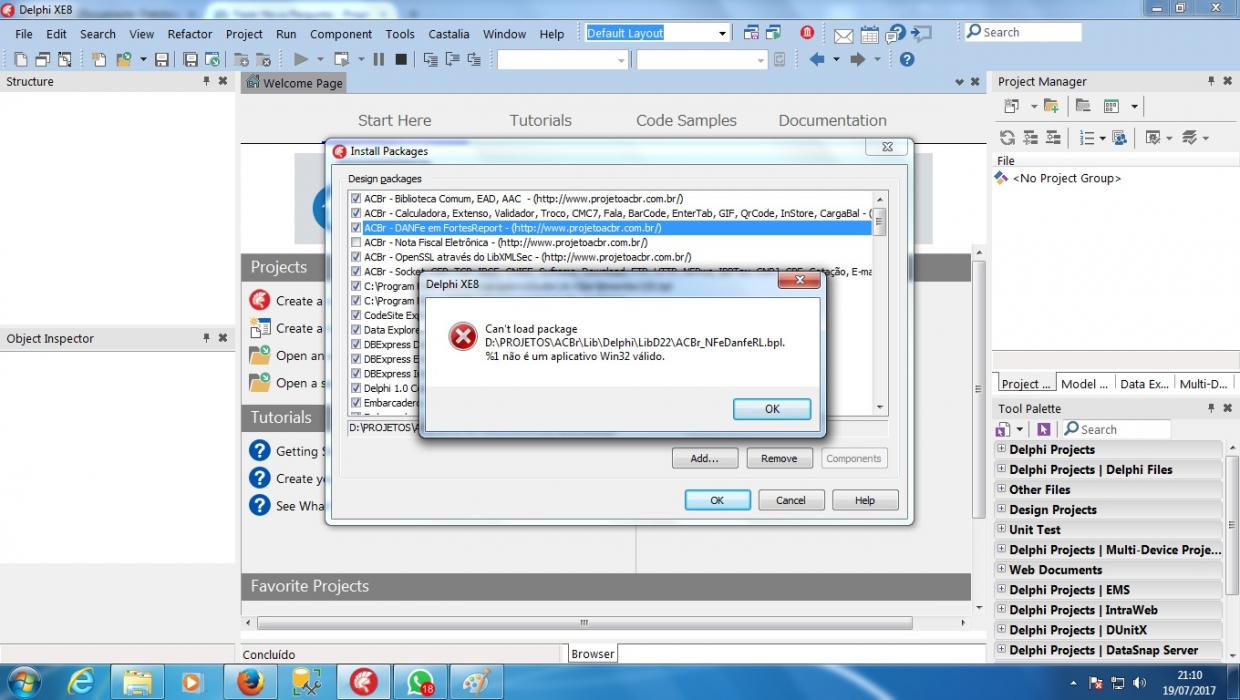Click the calendar toolbar icon
This screenshot has width=1240, height=700.
click(869, 35)
